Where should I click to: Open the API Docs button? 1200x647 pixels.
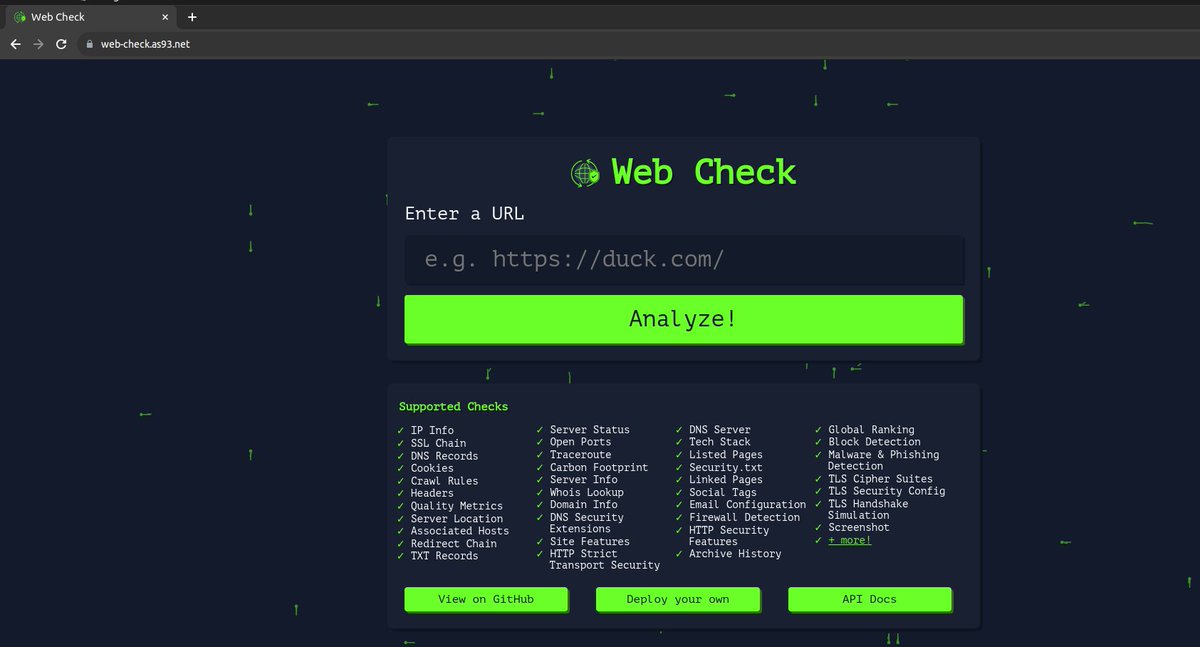point(870,599)
